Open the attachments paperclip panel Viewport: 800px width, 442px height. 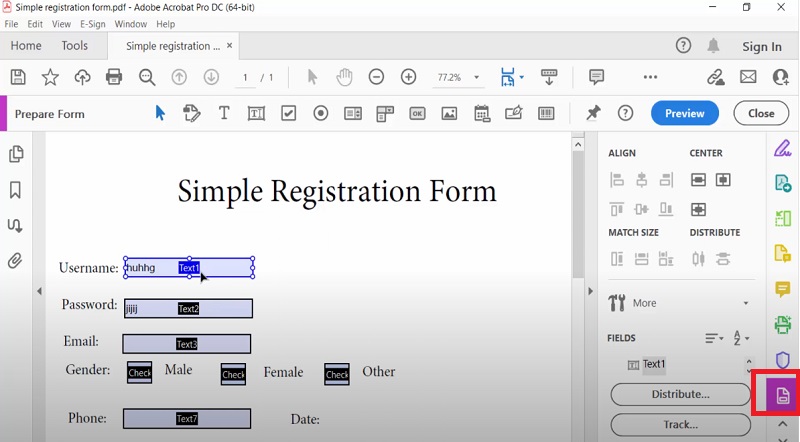tap(15, 261)
